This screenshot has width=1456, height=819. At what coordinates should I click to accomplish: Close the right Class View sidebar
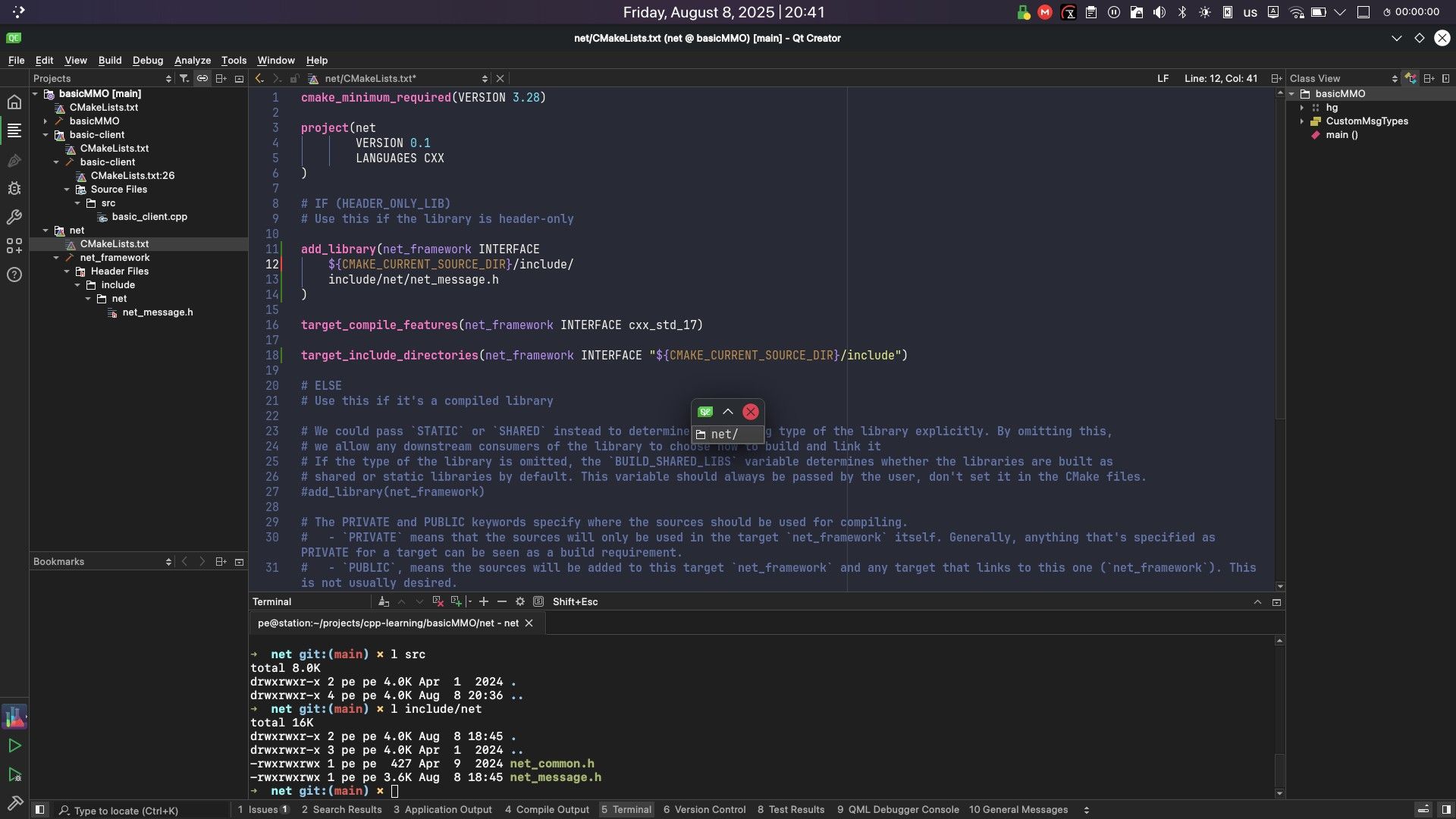1446,79
